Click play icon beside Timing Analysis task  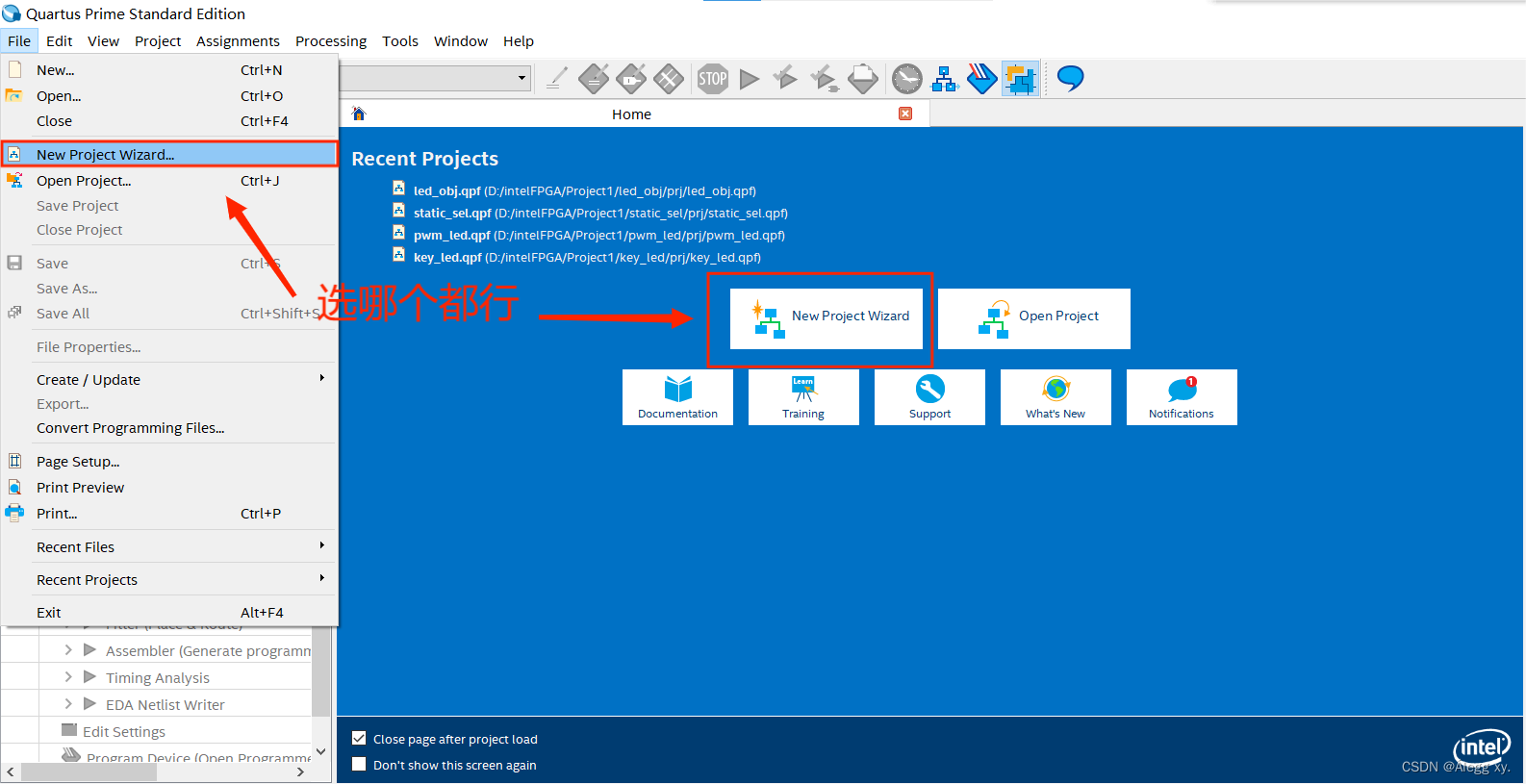(90, 677)
